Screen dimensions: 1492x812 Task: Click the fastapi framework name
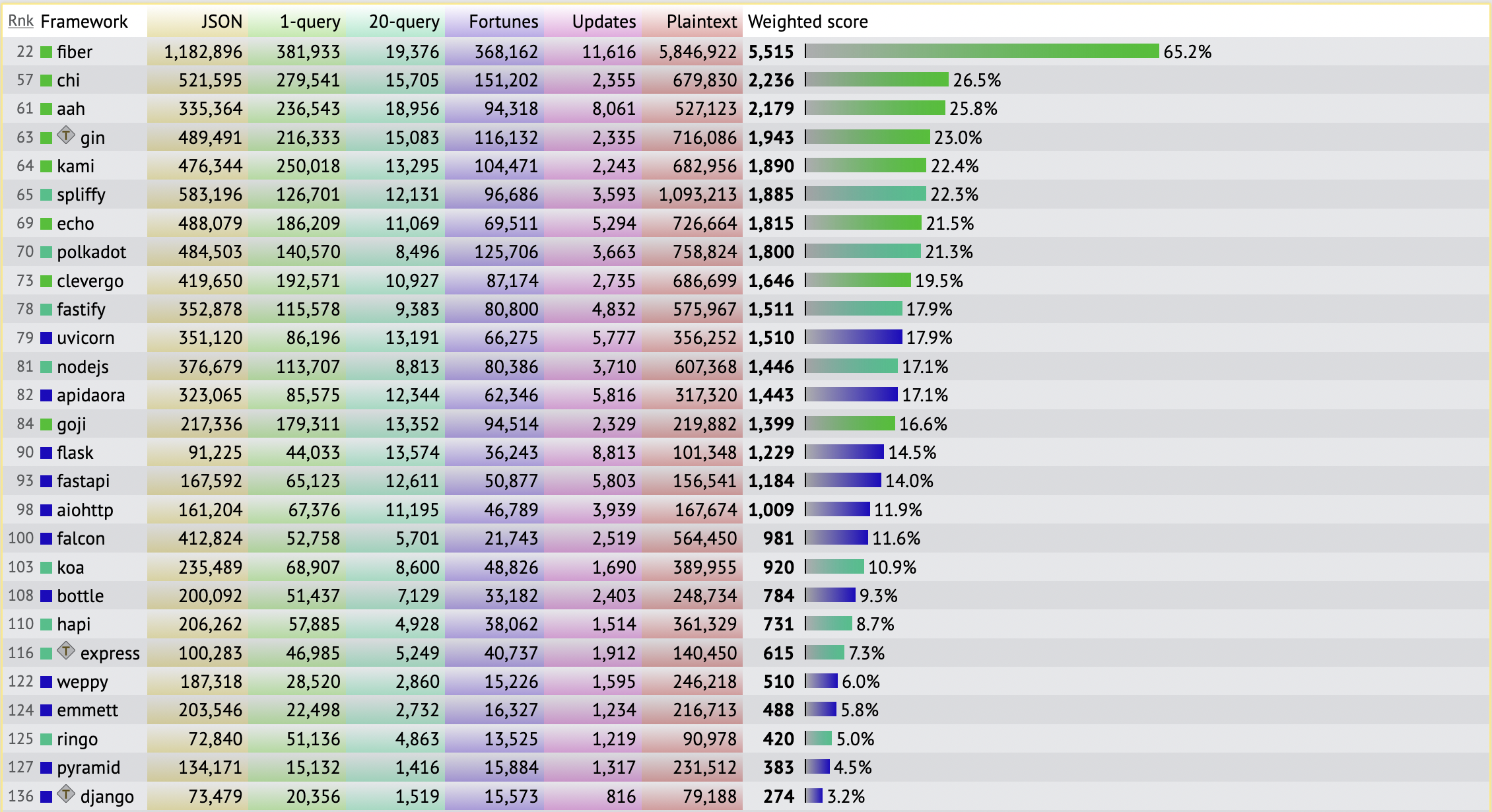pyautogui.click(x=83, y=481)
